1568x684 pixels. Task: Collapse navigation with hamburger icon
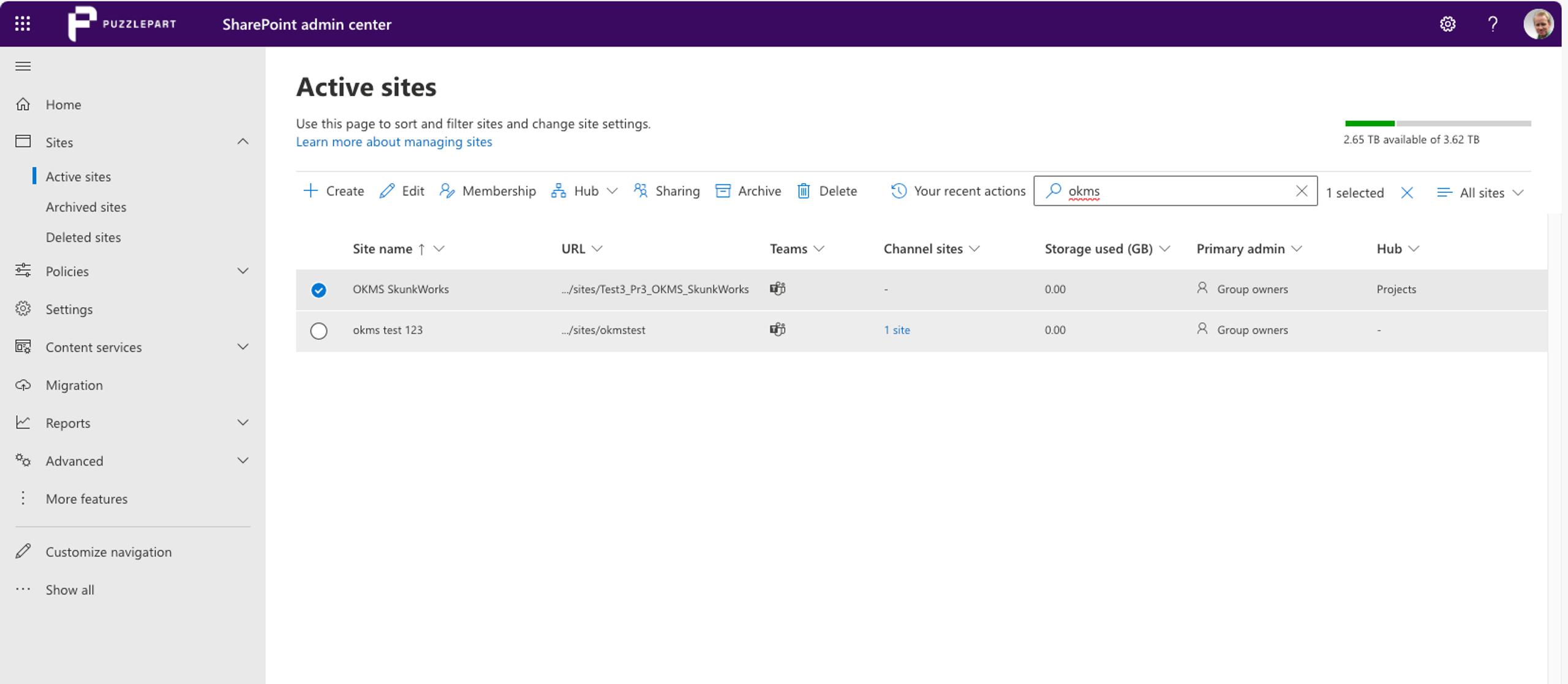(23, 66)
